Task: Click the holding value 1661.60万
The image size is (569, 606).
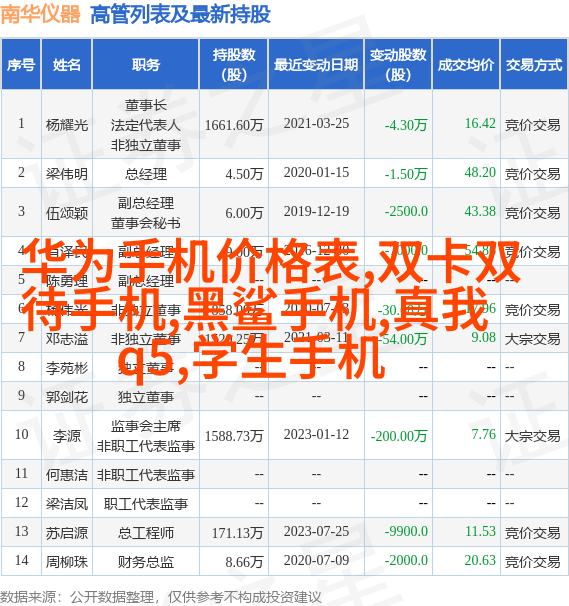Action: 234,125
